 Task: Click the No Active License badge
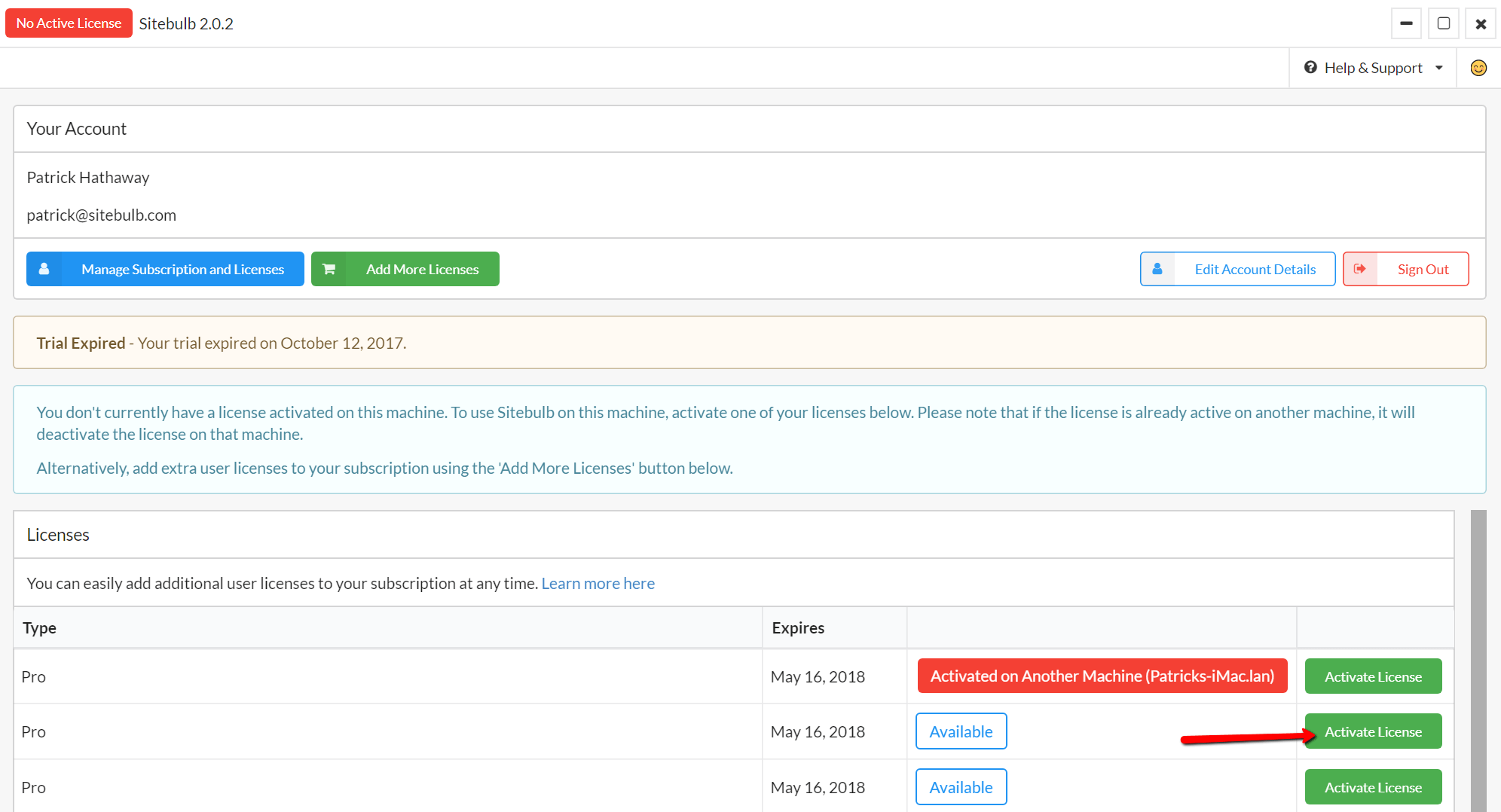(x=69, y=23)
